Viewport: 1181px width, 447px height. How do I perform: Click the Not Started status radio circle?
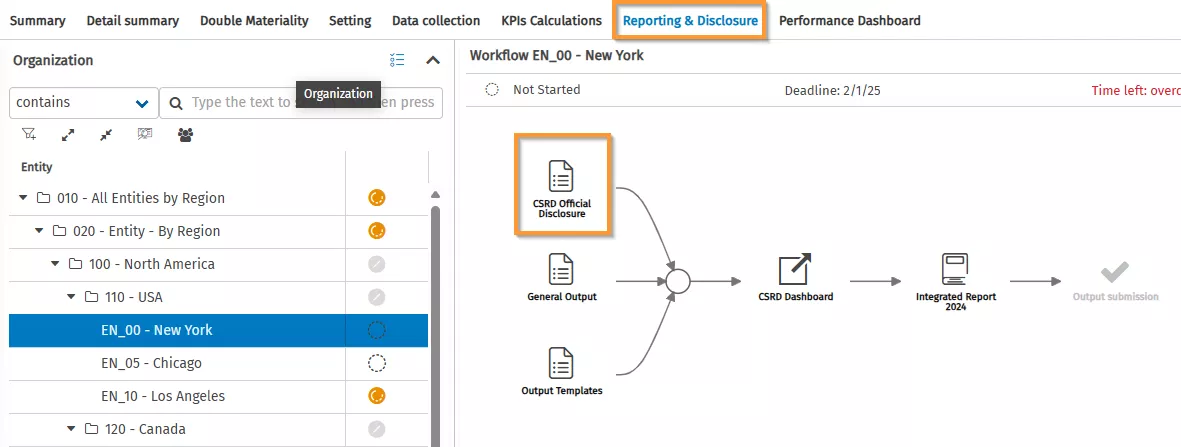tap(492, 90)
